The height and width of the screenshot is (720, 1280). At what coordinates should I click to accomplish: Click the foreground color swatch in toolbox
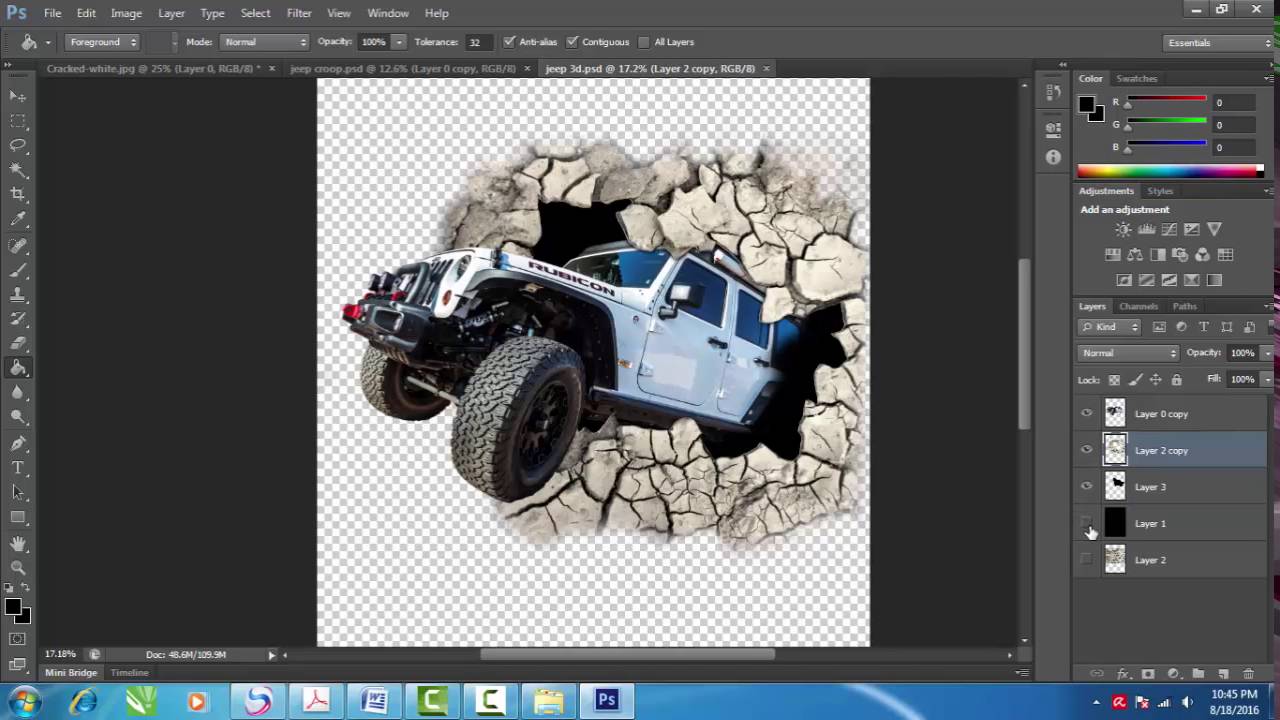(13, 607)
